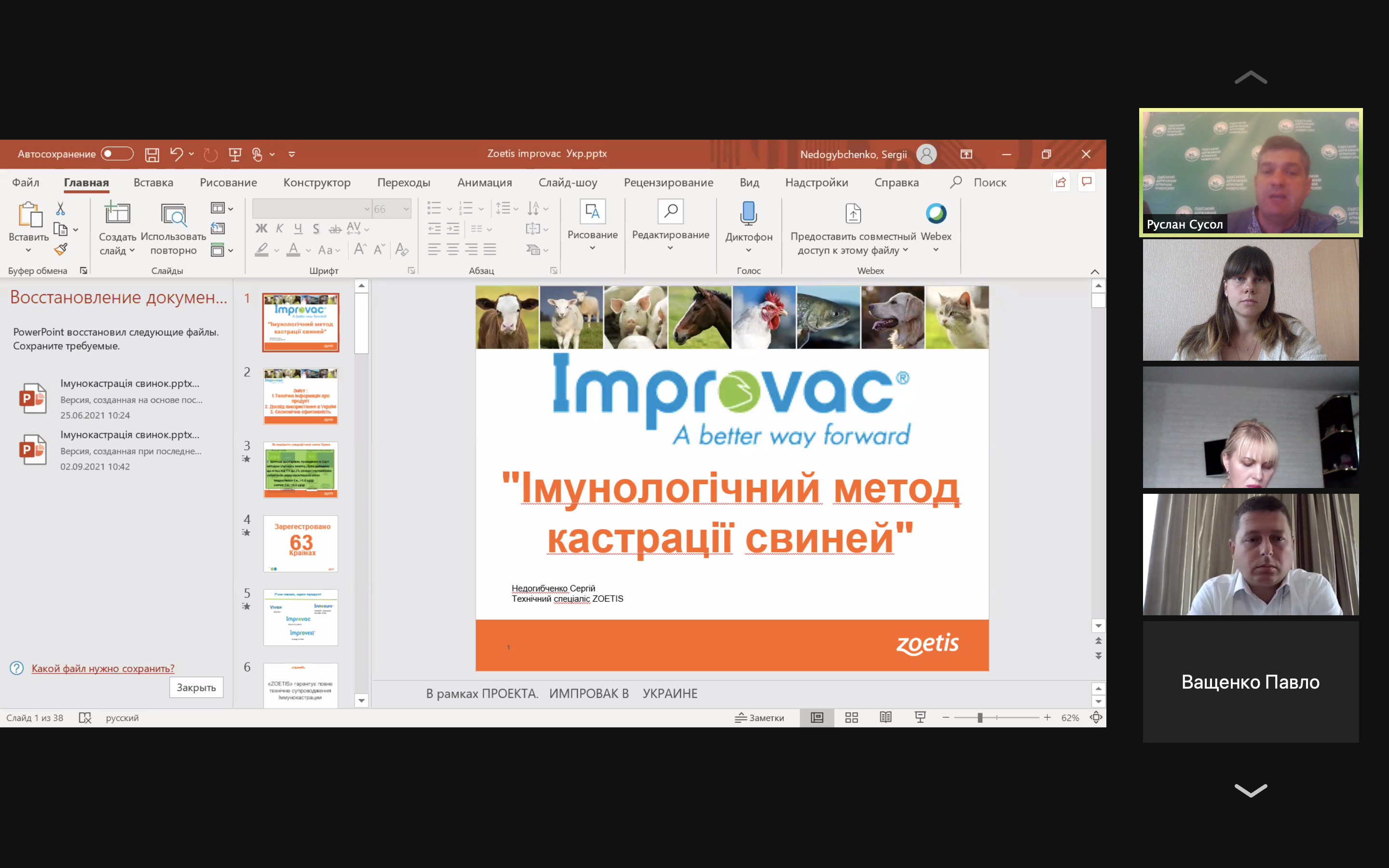Close the document recovery pane (Закрыть)

[196, 687]
